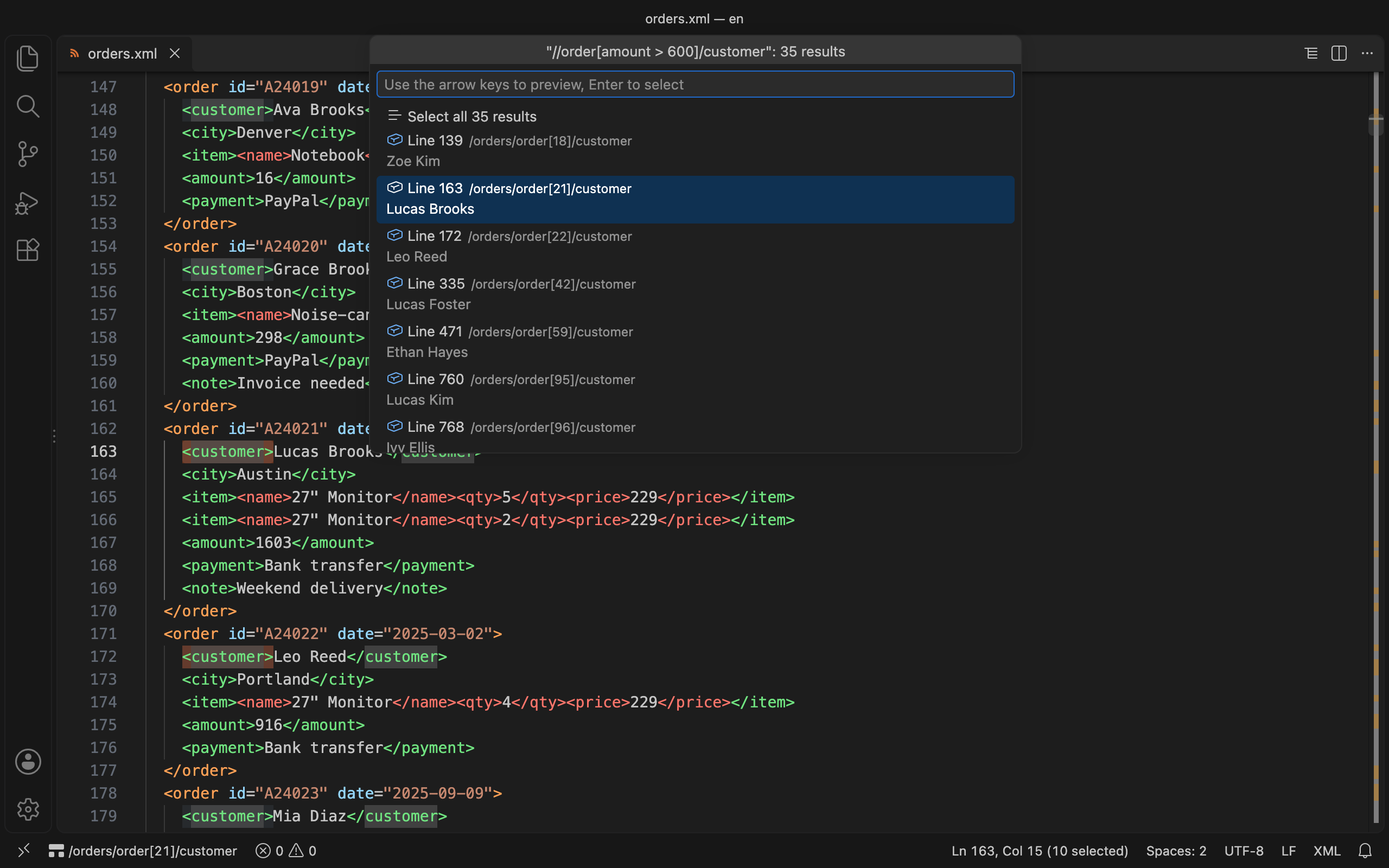Change language mode XML

1327,851
